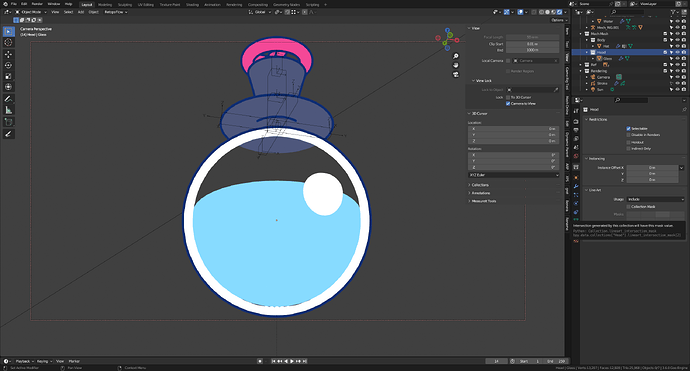
Task: Hide the Camera object via eye icon
Action: point(677,77)
